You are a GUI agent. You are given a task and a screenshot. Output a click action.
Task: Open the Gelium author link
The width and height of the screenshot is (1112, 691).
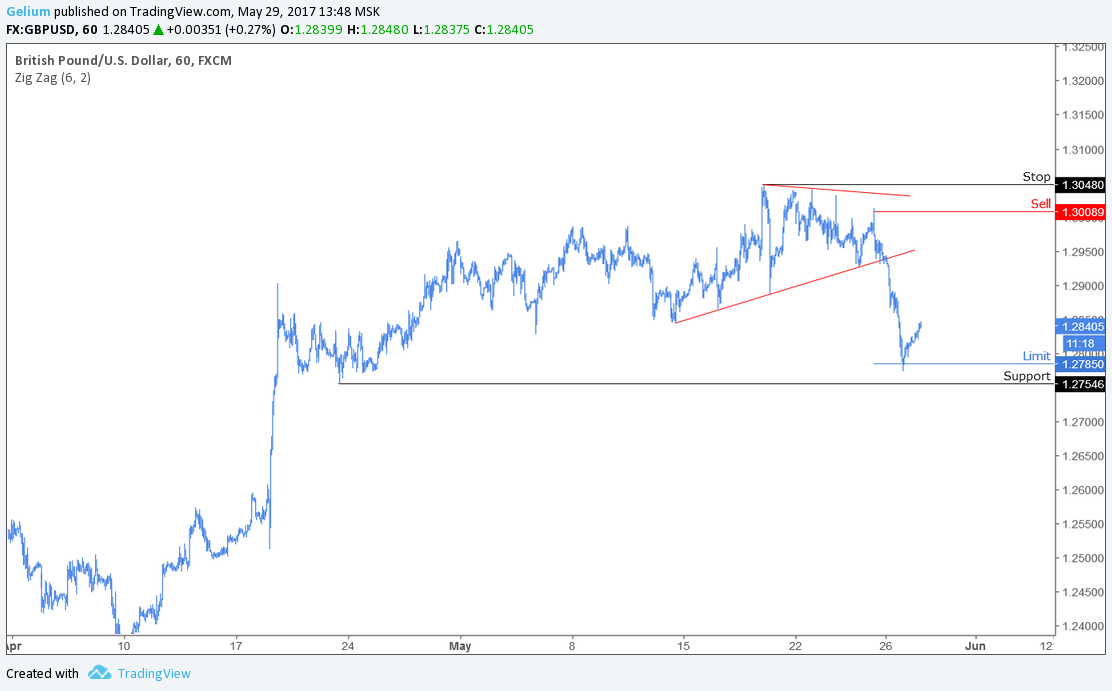point(28,11)
